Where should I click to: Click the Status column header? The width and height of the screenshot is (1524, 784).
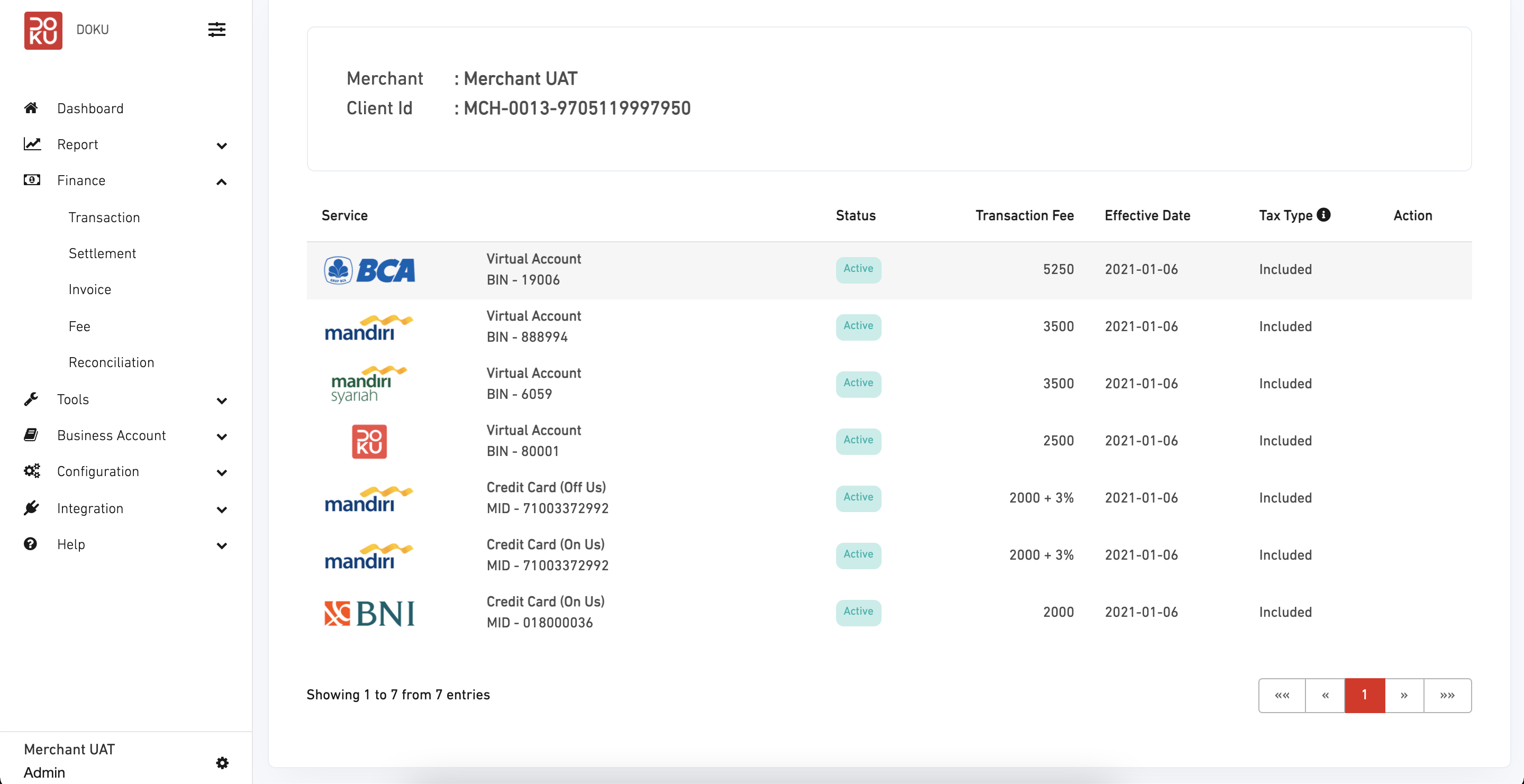tap(856, 215)
